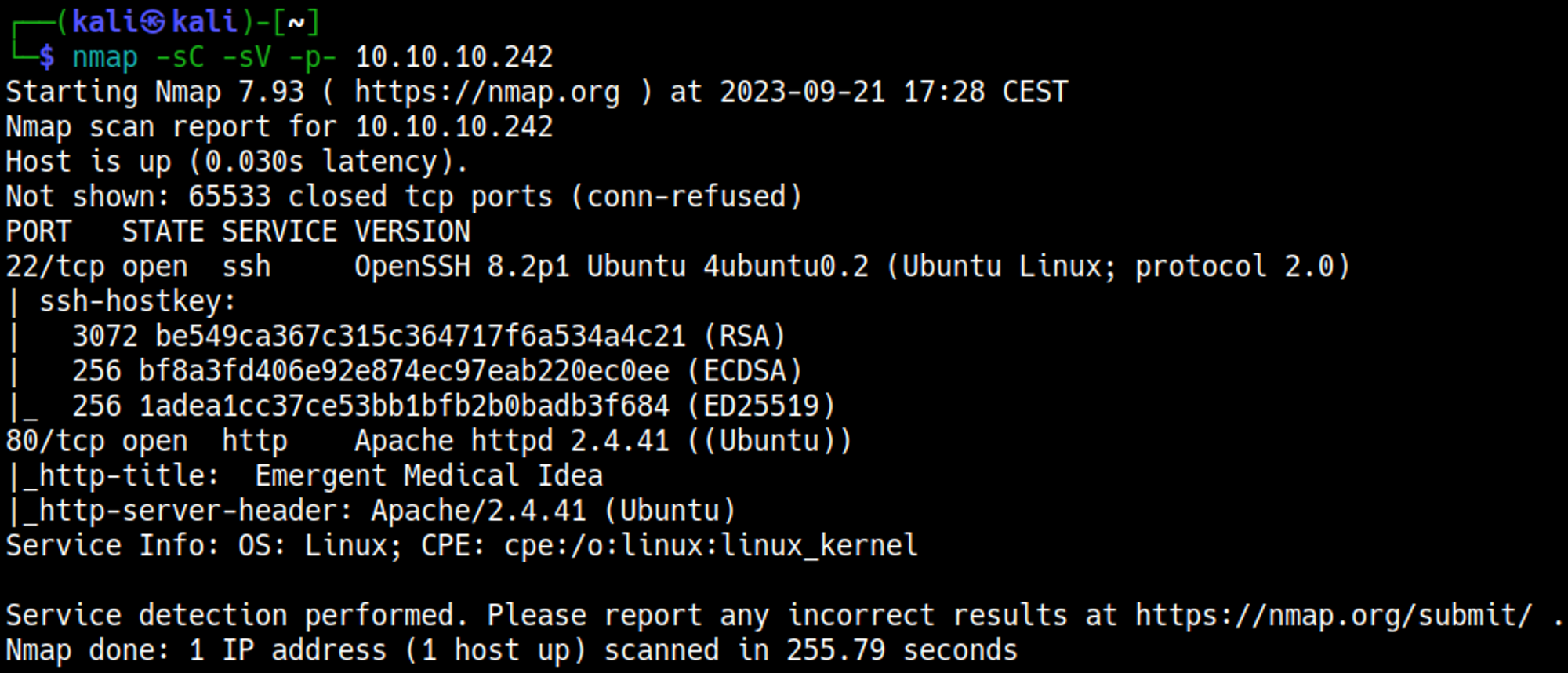Select the ECDSA host key fingerprint
The height and width of the screenshot is (673, 1568).
[404, 371]
